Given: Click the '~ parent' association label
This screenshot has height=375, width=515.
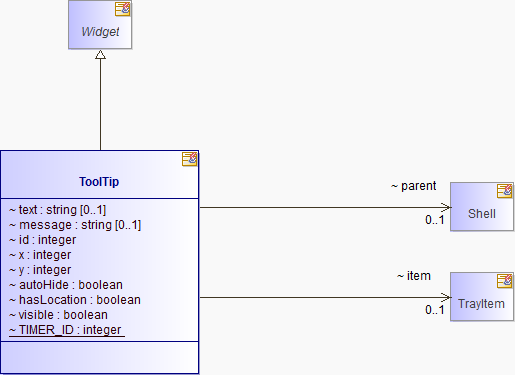Looking at the screenshot, I should click(x=414, y=186).
